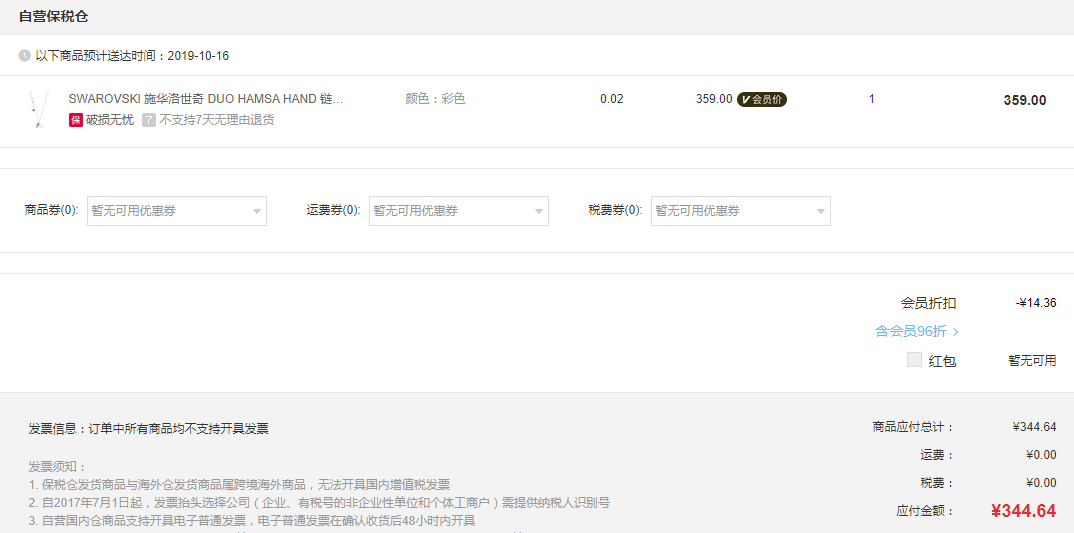Click the red 保 damage-protection badge

click(75, 120)
